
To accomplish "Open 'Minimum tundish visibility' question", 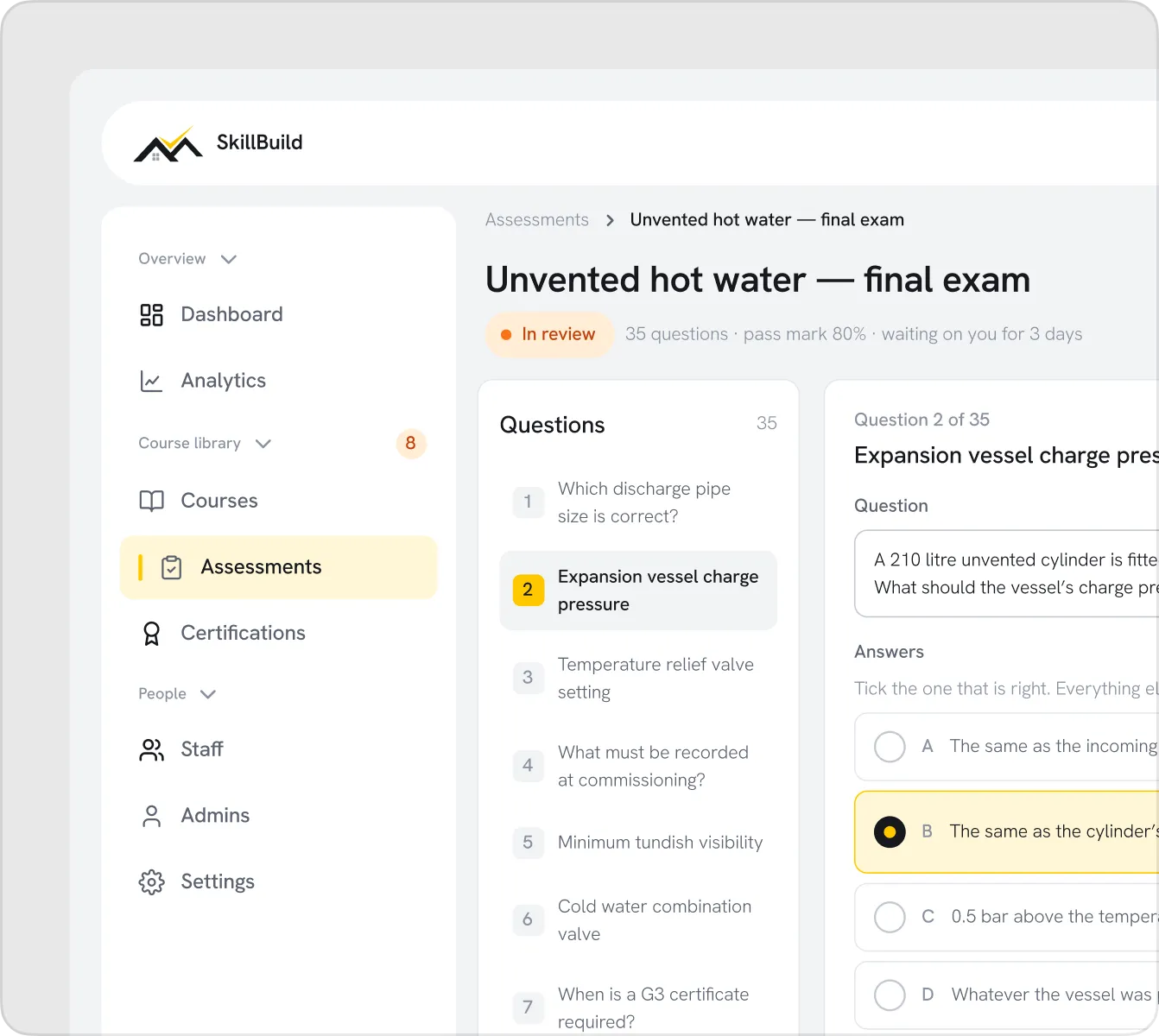I will pyautogui.click(x=638, y=843).
